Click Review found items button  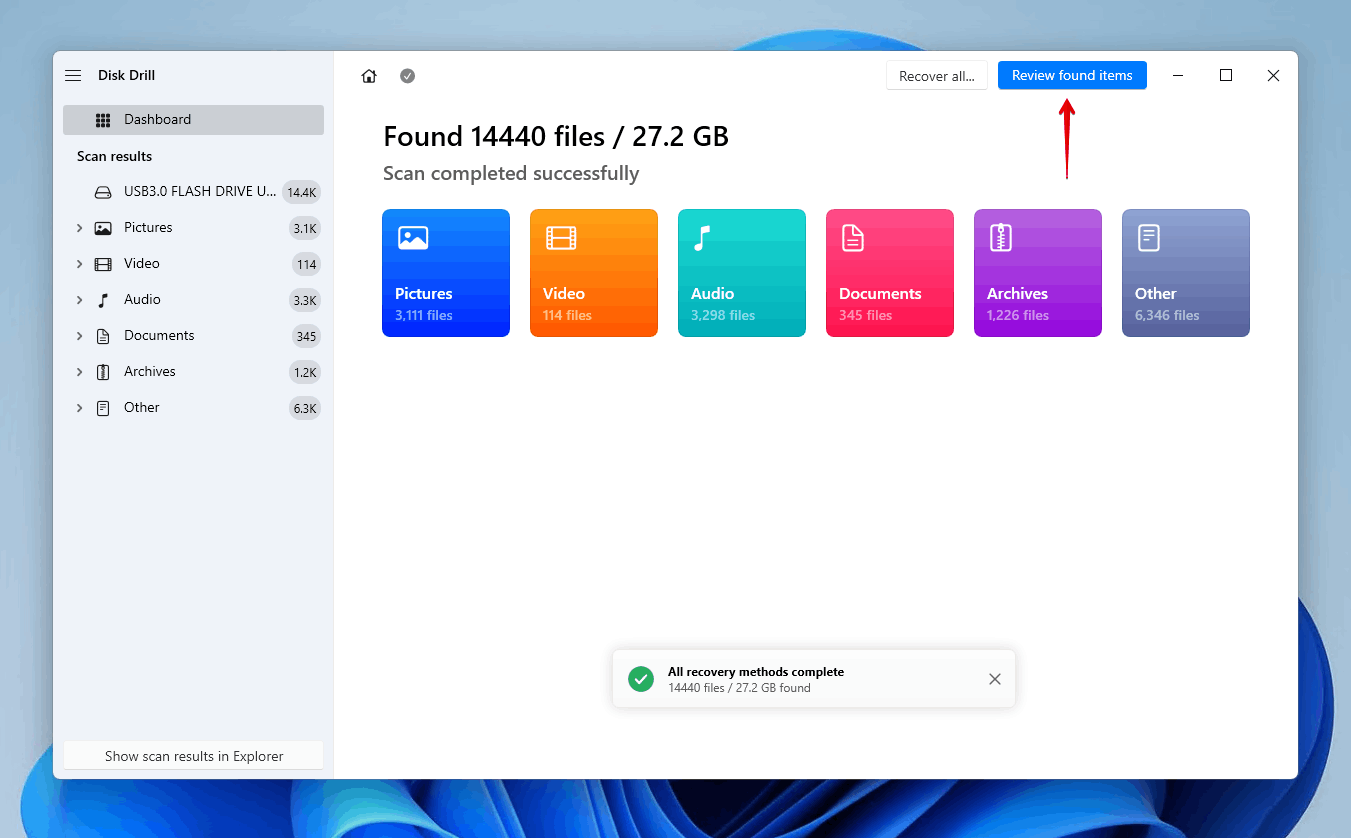click(1072, 76)
